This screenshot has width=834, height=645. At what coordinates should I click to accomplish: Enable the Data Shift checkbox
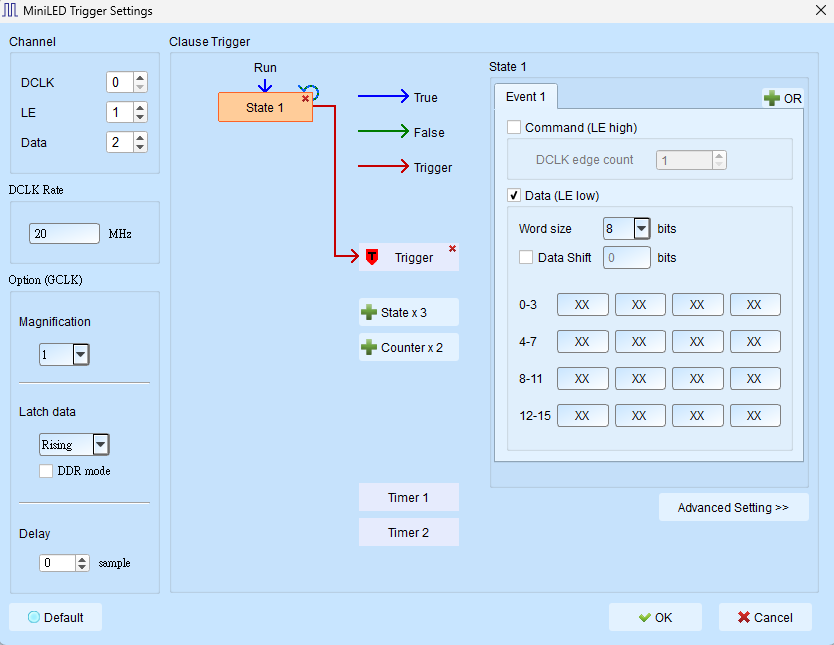tap(526, 257)
